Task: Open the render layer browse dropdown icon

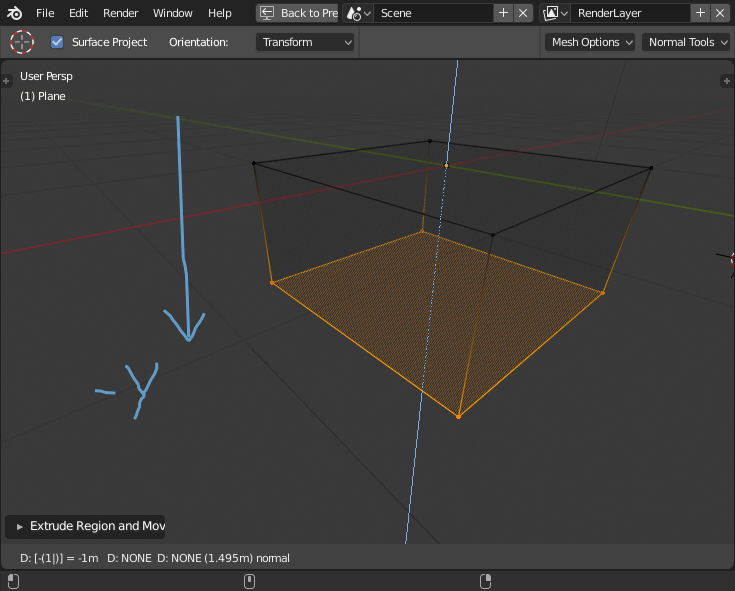Action: pyautogui.click(x=555, y=13)
